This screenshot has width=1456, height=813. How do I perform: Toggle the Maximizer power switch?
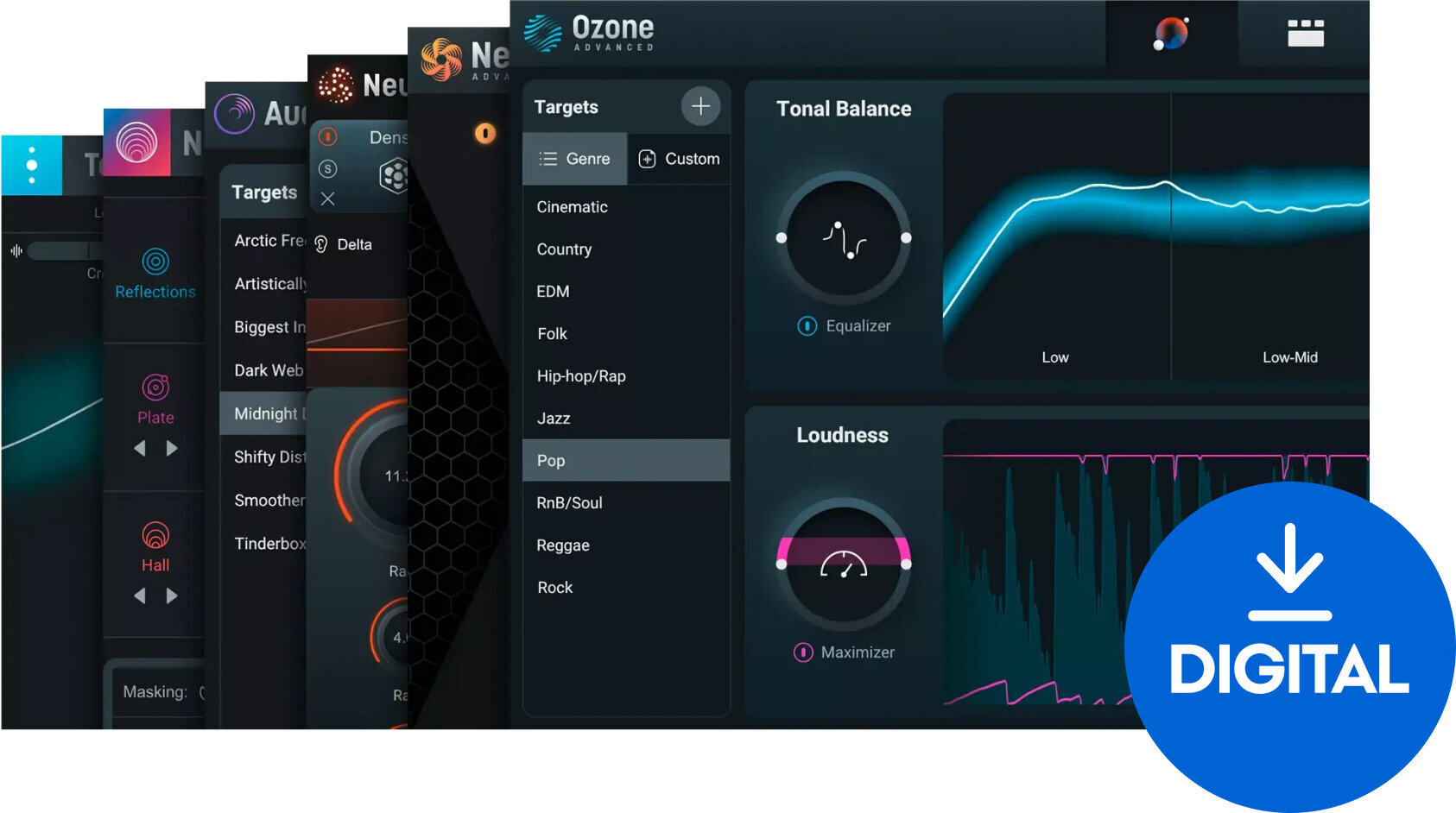click(x=804, y=652)
